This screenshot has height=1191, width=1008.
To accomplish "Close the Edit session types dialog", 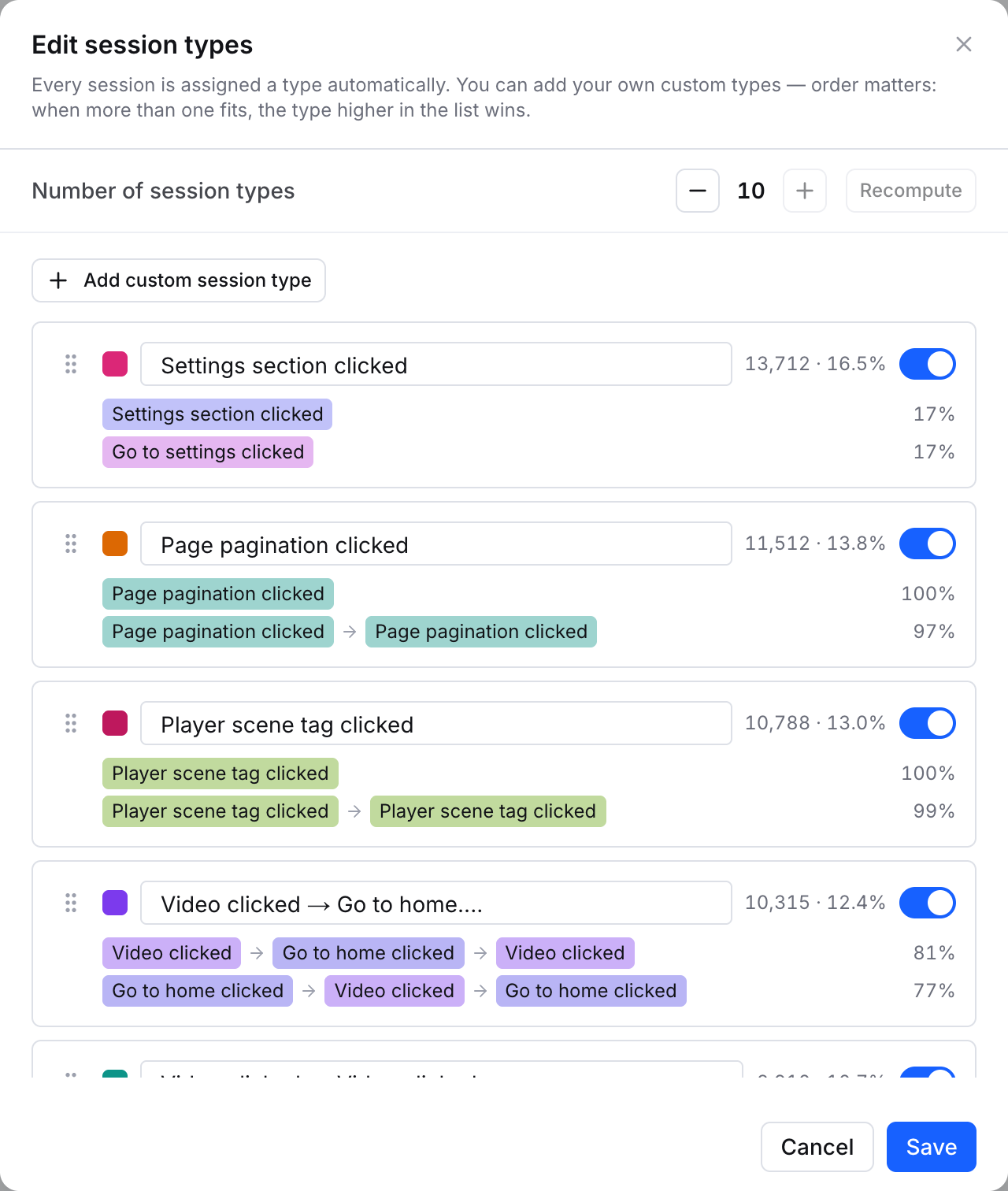I will pos(964,44).
